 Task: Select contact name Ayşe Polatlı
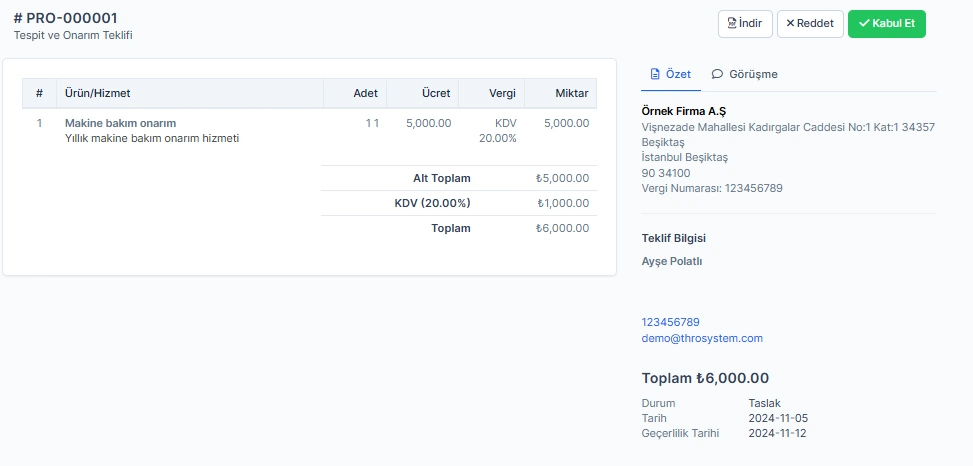pos(671,261)
